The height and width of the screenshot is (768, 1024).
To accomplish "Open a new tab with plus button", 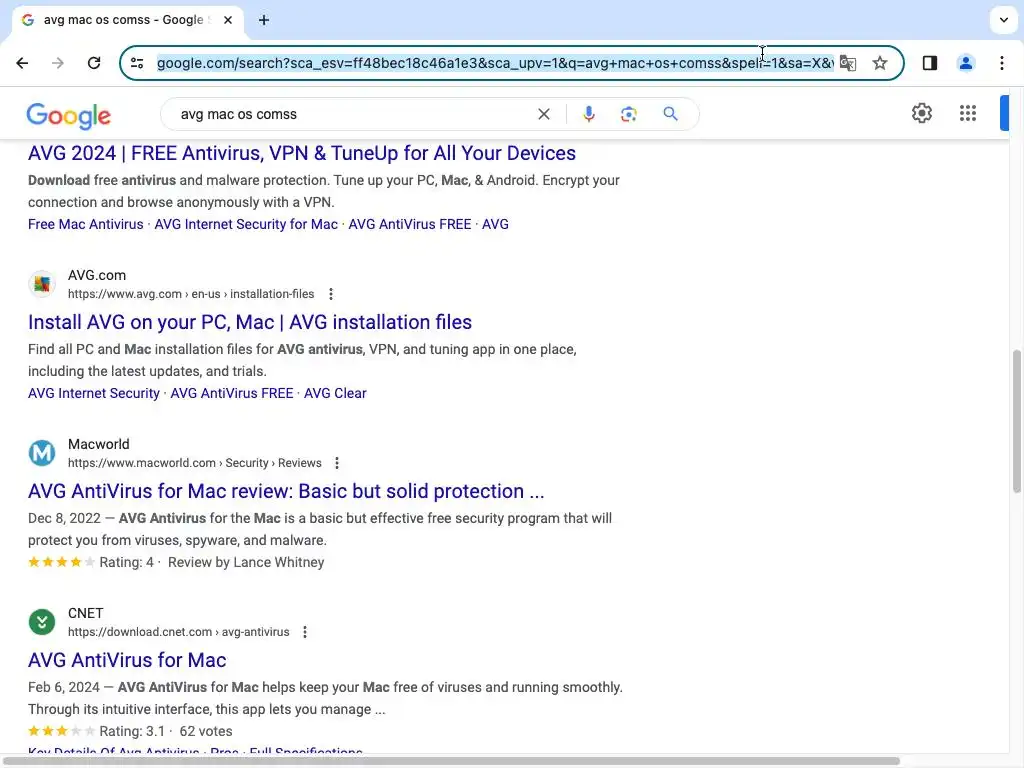I will click(264, 20).
